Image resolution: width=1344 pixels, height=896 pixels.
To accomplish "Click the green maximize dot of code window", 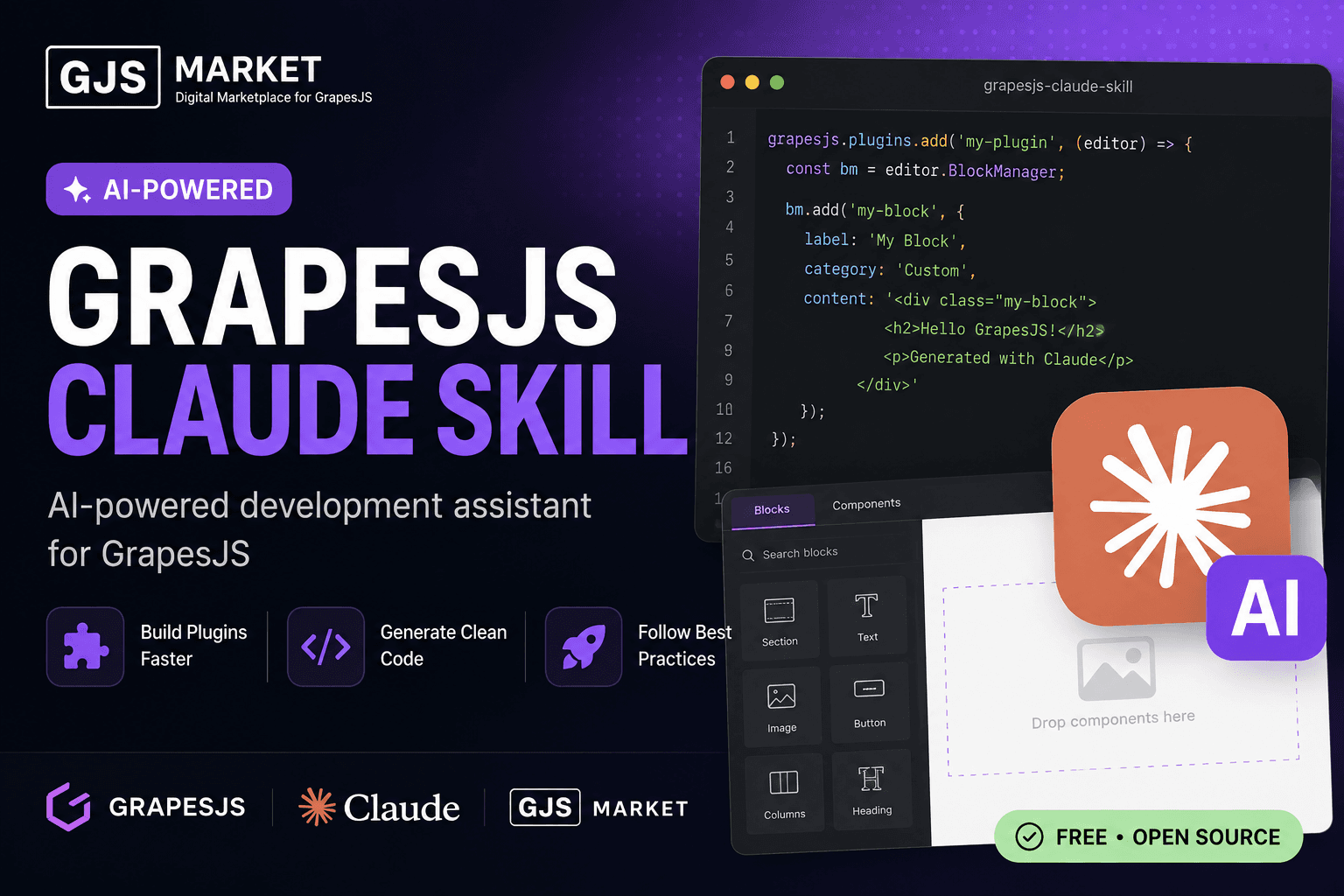I will (776, 82).
